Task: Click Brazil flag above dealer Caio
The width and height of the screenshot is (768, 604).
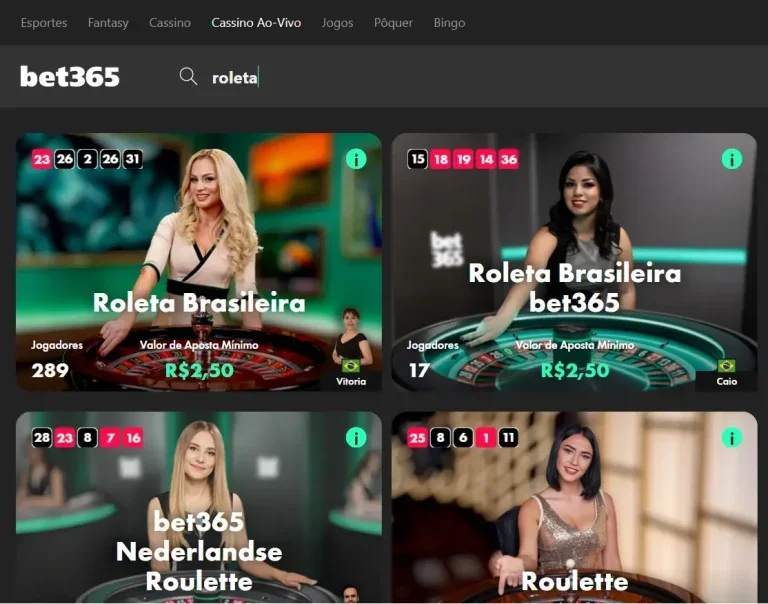Action: (x=726, y=365)
